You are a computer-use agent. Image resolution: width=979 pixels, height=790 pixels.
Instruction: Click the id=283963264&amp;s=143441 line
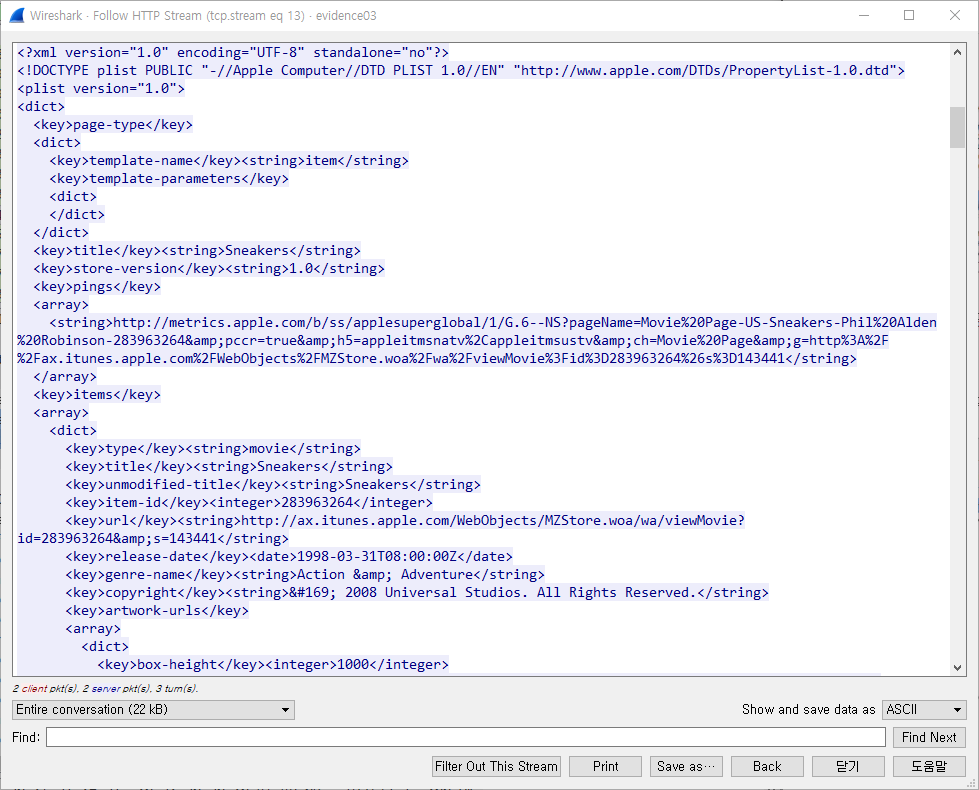pyautogui.click(x=153, y=538)
